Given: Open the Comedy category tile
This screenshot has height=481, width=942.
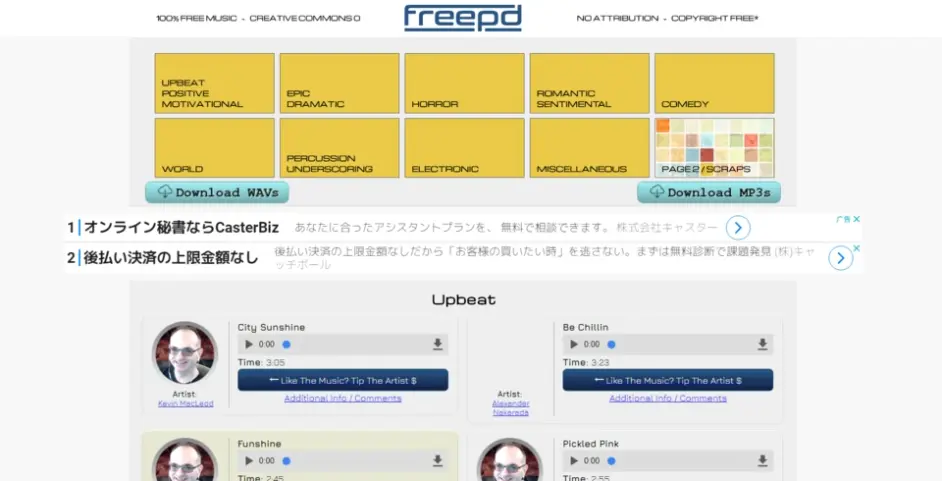Looking at the screenshot, I should 714,83.
